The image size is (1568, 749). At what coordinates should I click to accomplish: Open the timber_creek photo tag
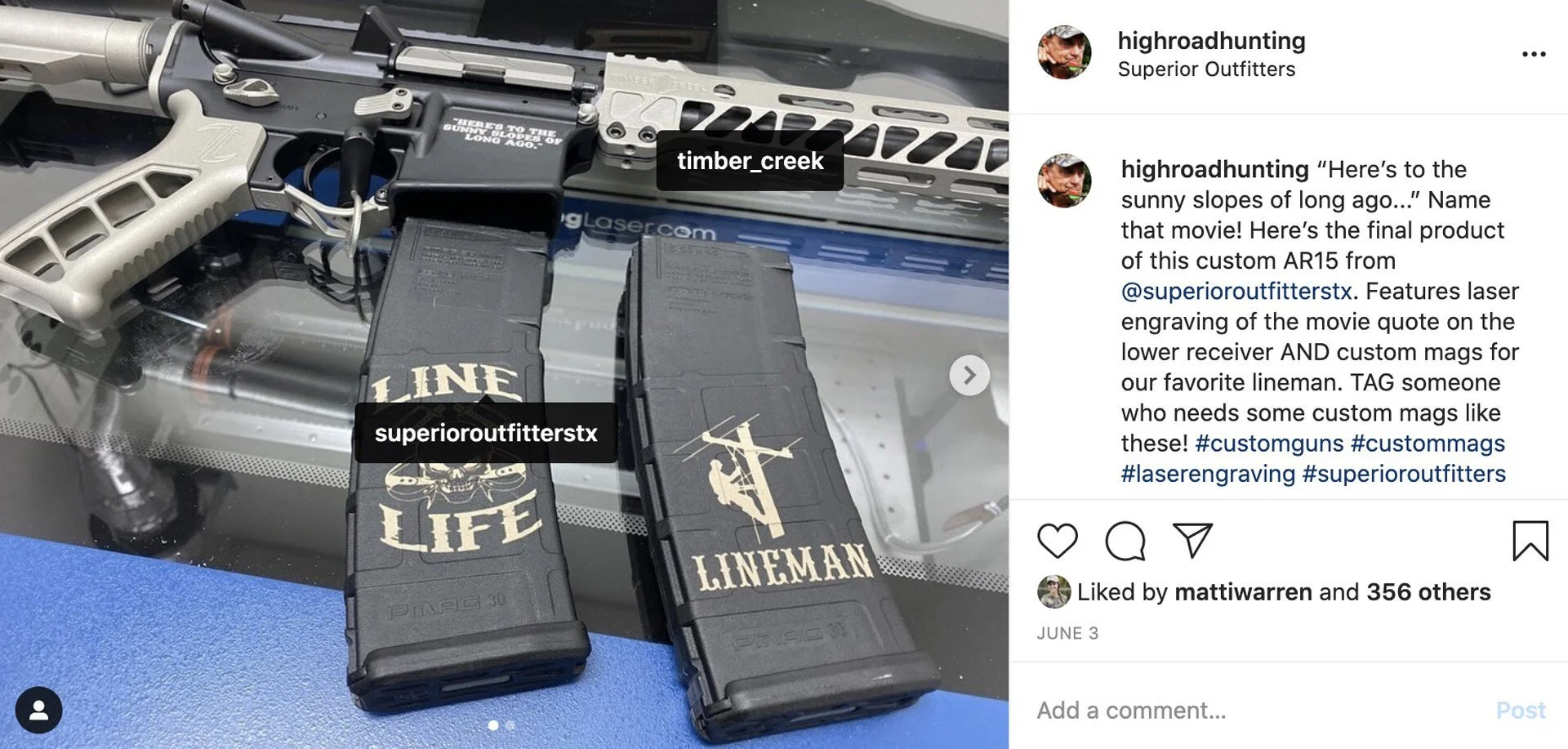tap(750, 161)
